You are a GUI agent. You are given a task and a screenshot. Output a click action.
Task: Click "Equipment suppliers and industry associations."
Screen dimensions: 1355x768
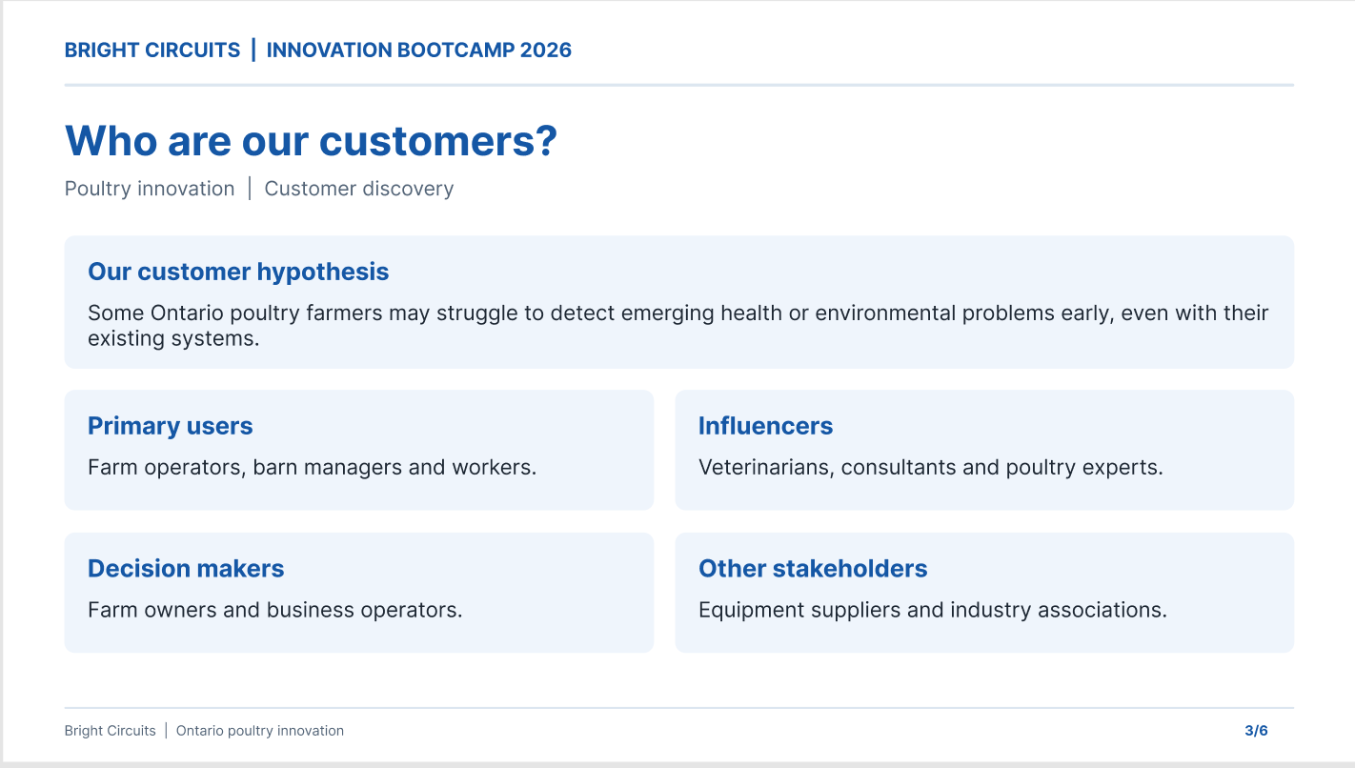click(933, 610)
